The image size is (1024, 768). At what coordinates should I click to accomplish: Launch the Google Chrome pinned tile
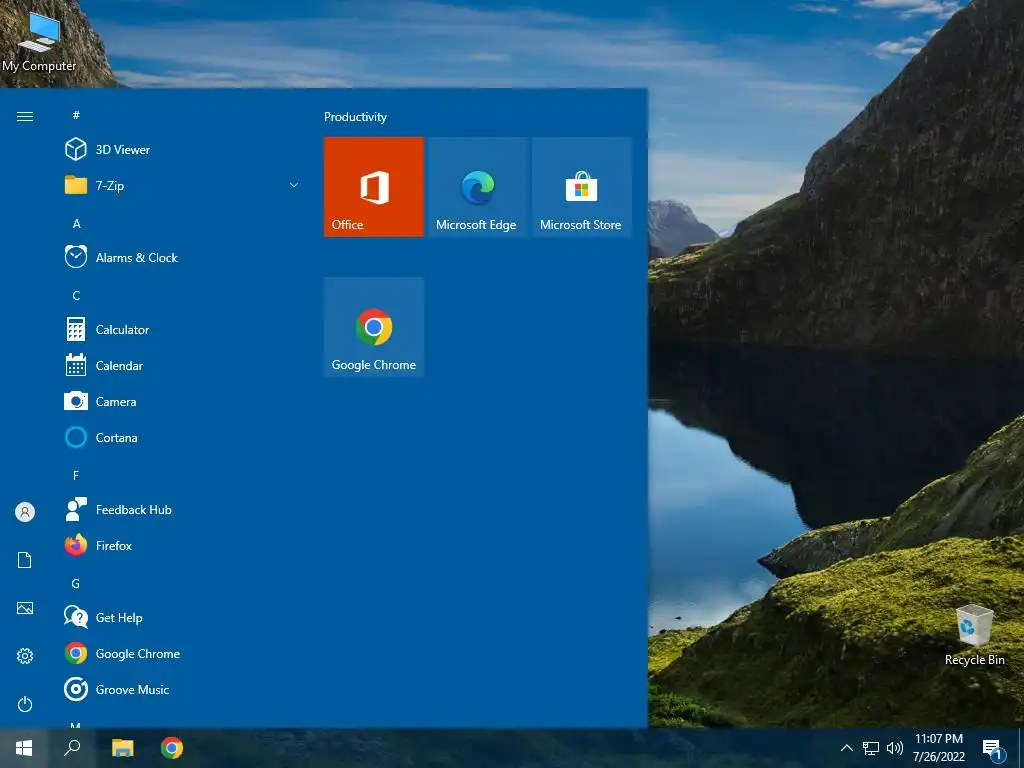pyautogui.click(x=374, y=327)
